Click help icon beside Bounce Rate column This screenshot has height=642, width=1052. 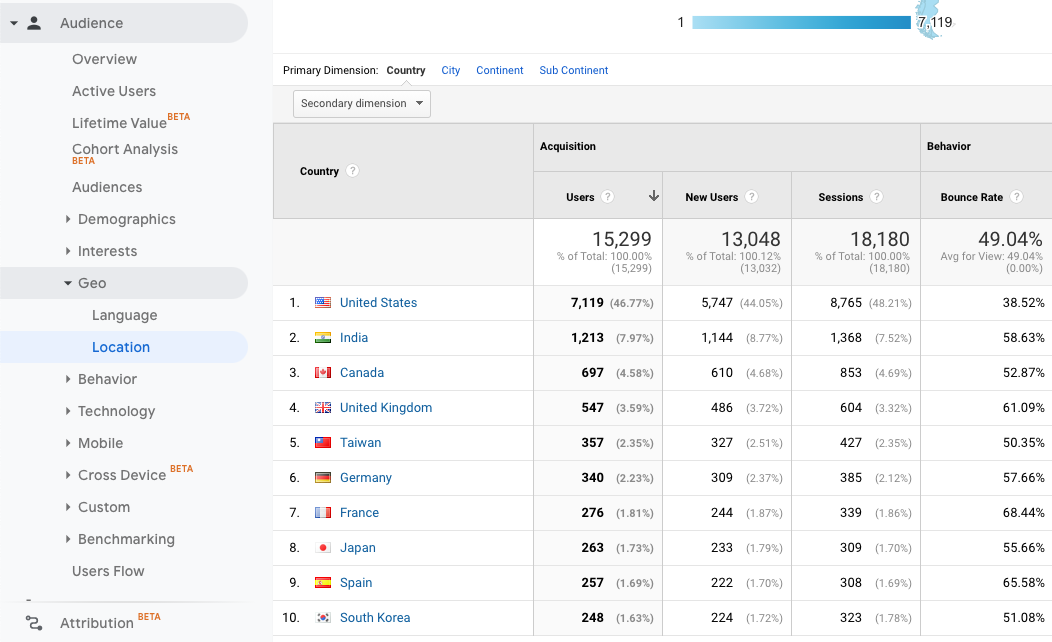pos(1016,197)
